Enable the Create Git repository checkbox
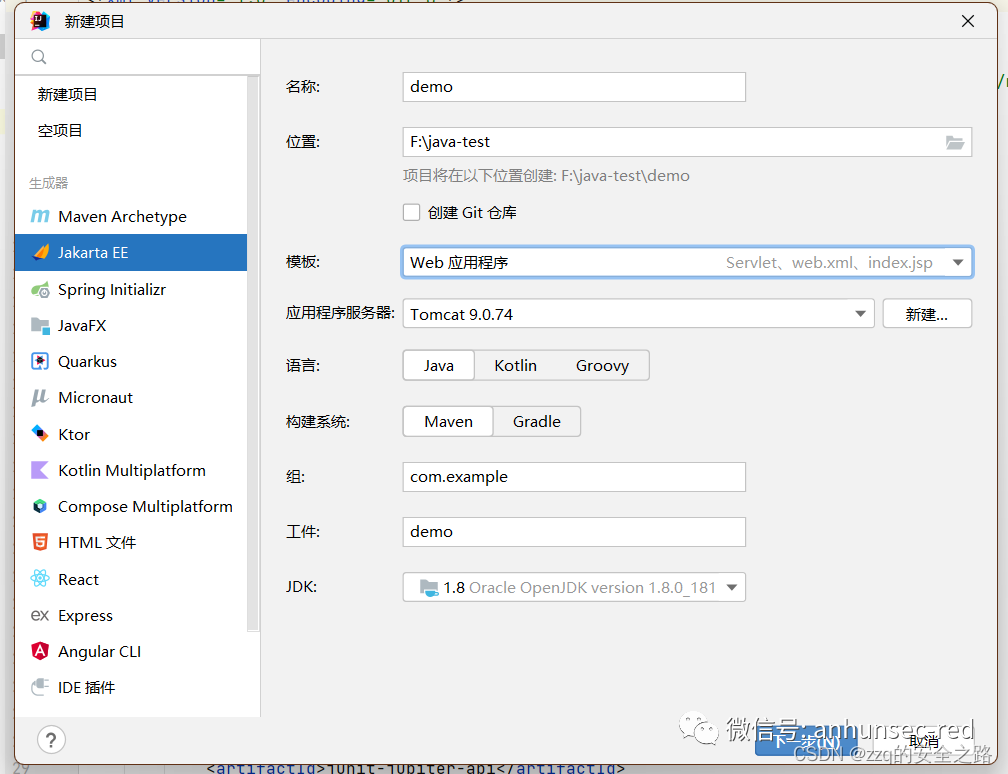This screenshot has height=774, width=1008. 411,212
